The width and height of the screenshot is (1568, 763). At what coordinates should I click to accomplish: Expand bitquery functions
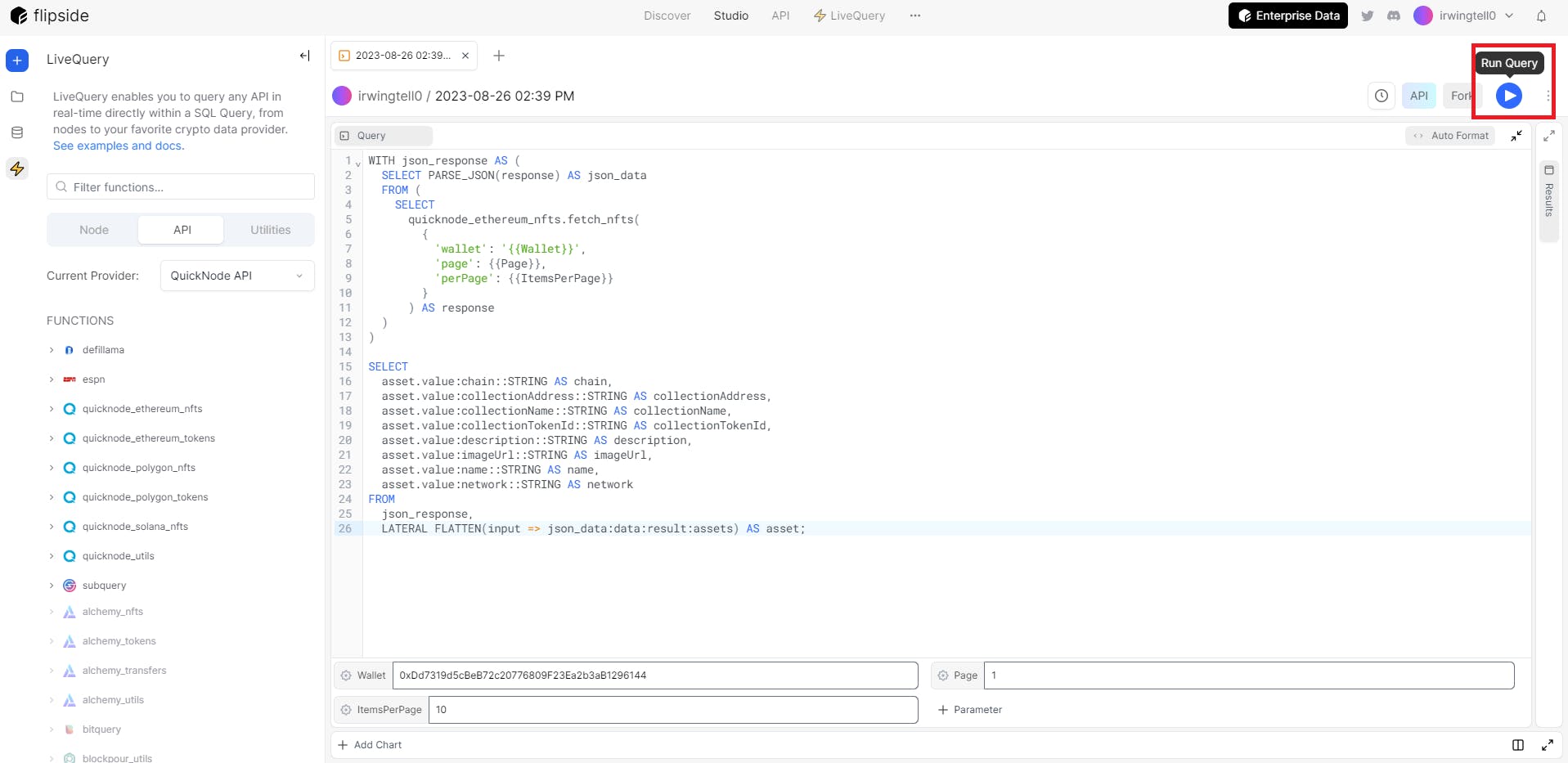point(51,729)
